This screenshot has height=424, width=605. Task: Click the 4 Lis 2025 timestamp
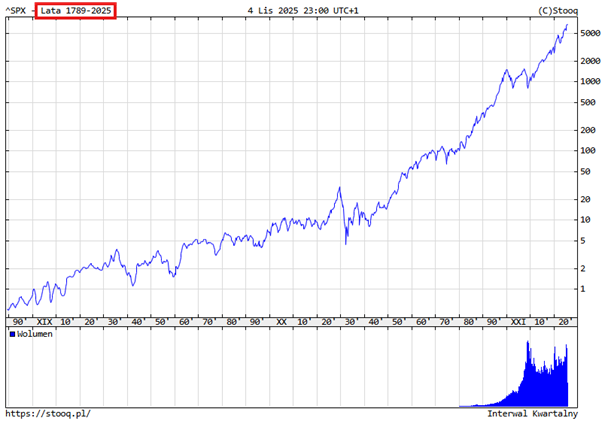pos(303,10)
